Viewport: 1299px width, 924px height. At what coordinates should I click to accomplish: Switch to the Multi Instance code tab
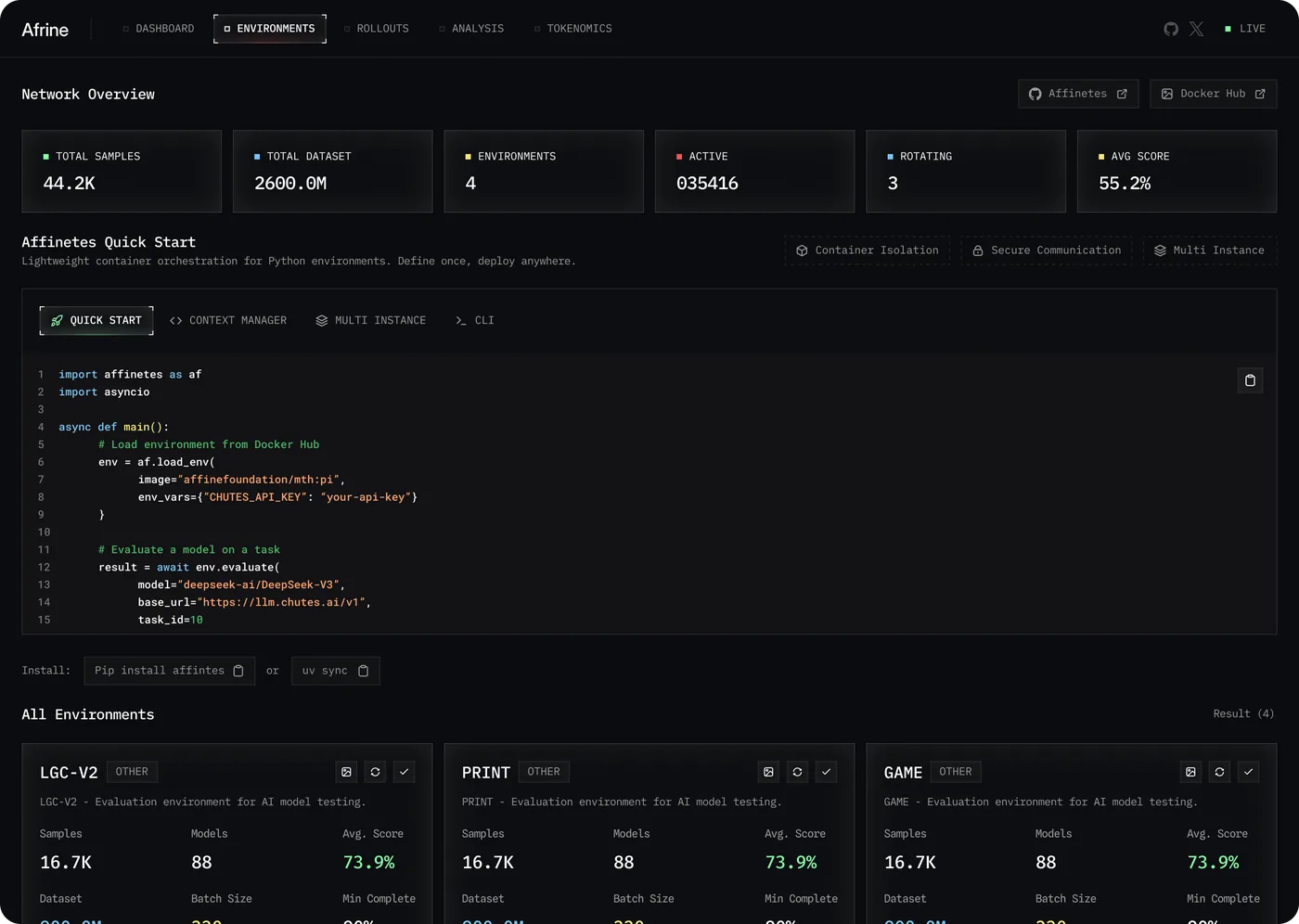[371, 321]
